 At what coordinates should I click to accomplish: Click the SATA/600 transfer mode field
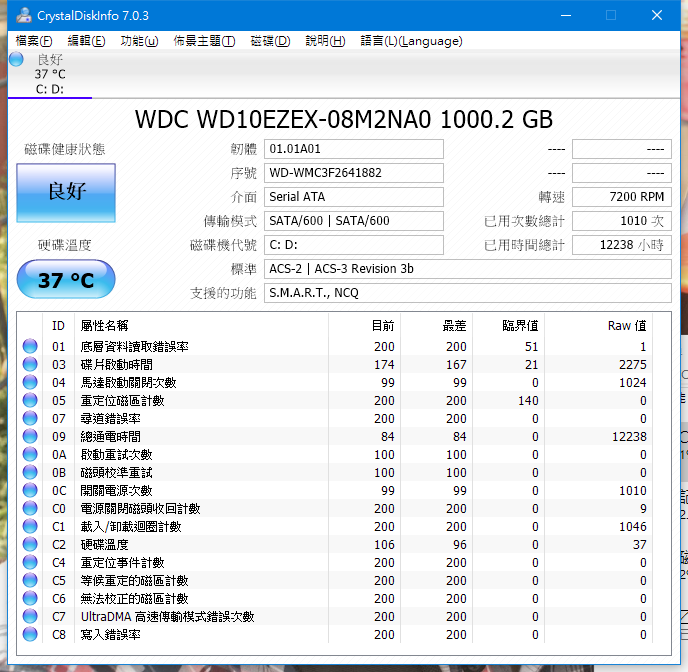pos(353,221)
